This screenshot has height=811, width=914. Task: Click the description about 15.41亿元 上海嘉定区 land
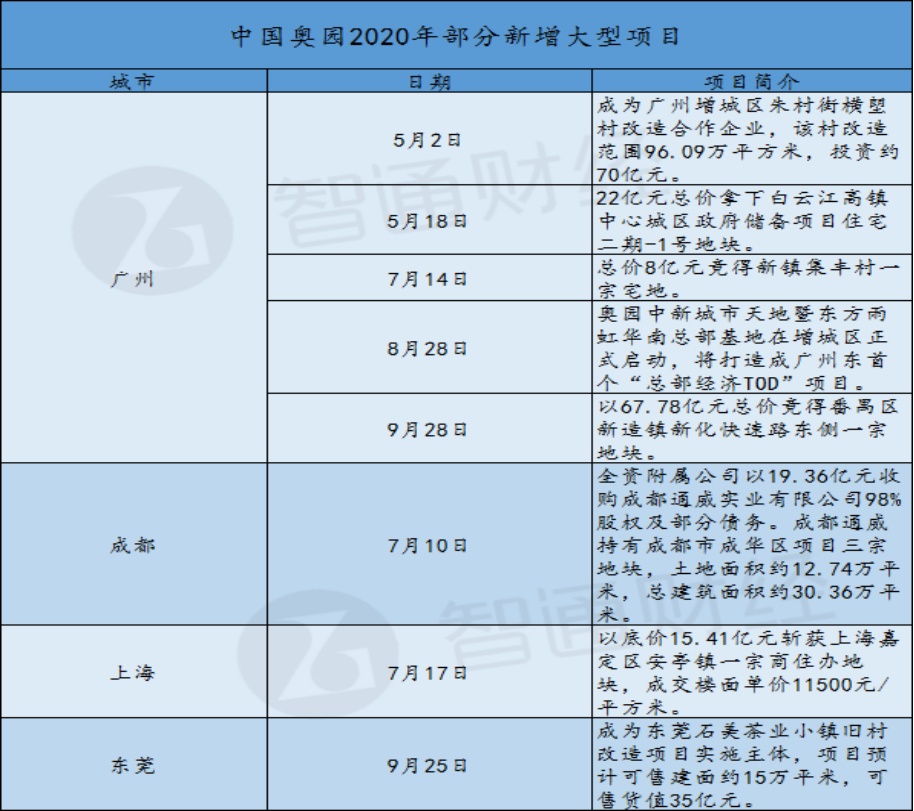pyautogui.click(x=752, y=672)
